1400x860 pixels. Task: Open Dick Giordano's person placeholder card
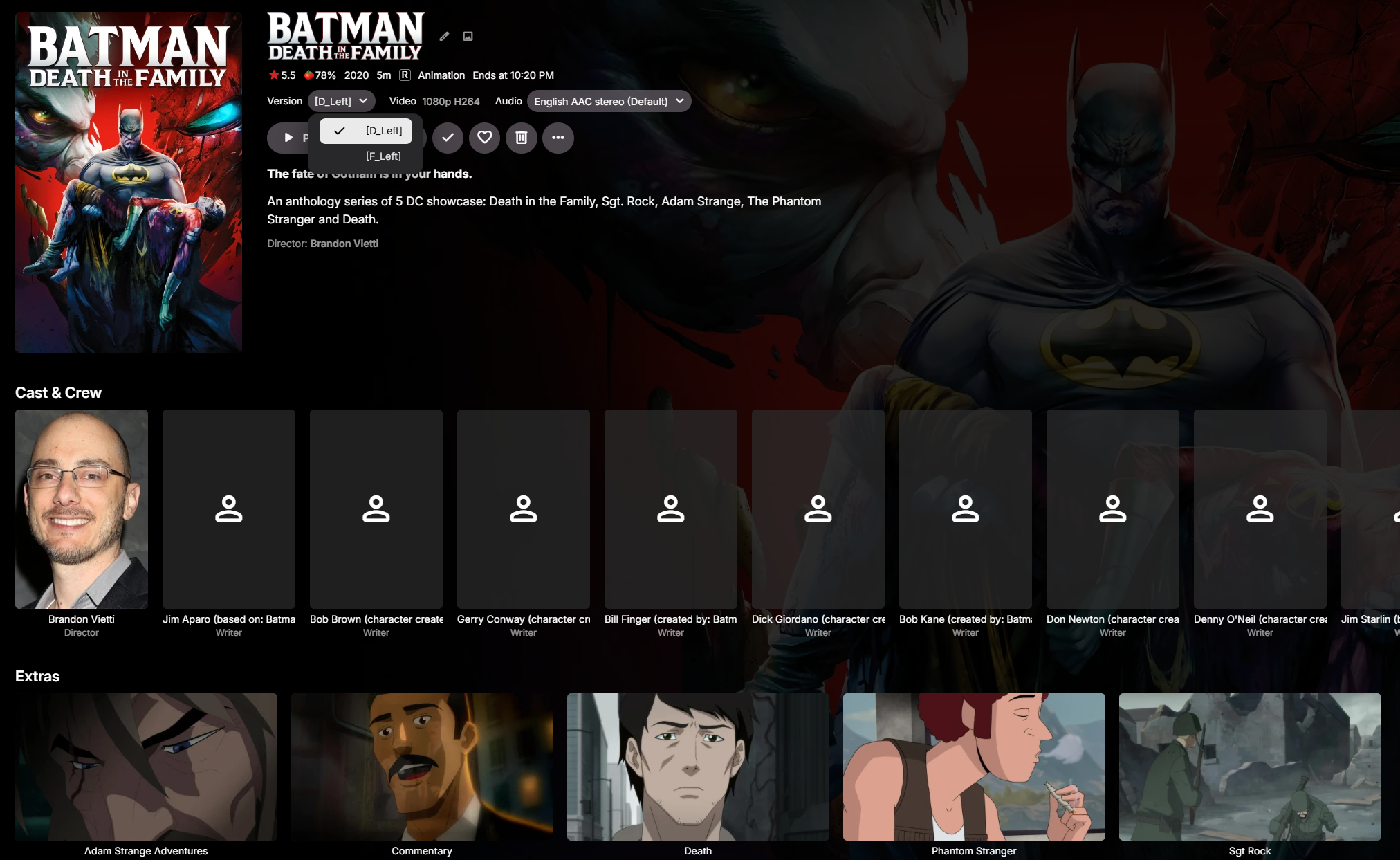(818, 509)
